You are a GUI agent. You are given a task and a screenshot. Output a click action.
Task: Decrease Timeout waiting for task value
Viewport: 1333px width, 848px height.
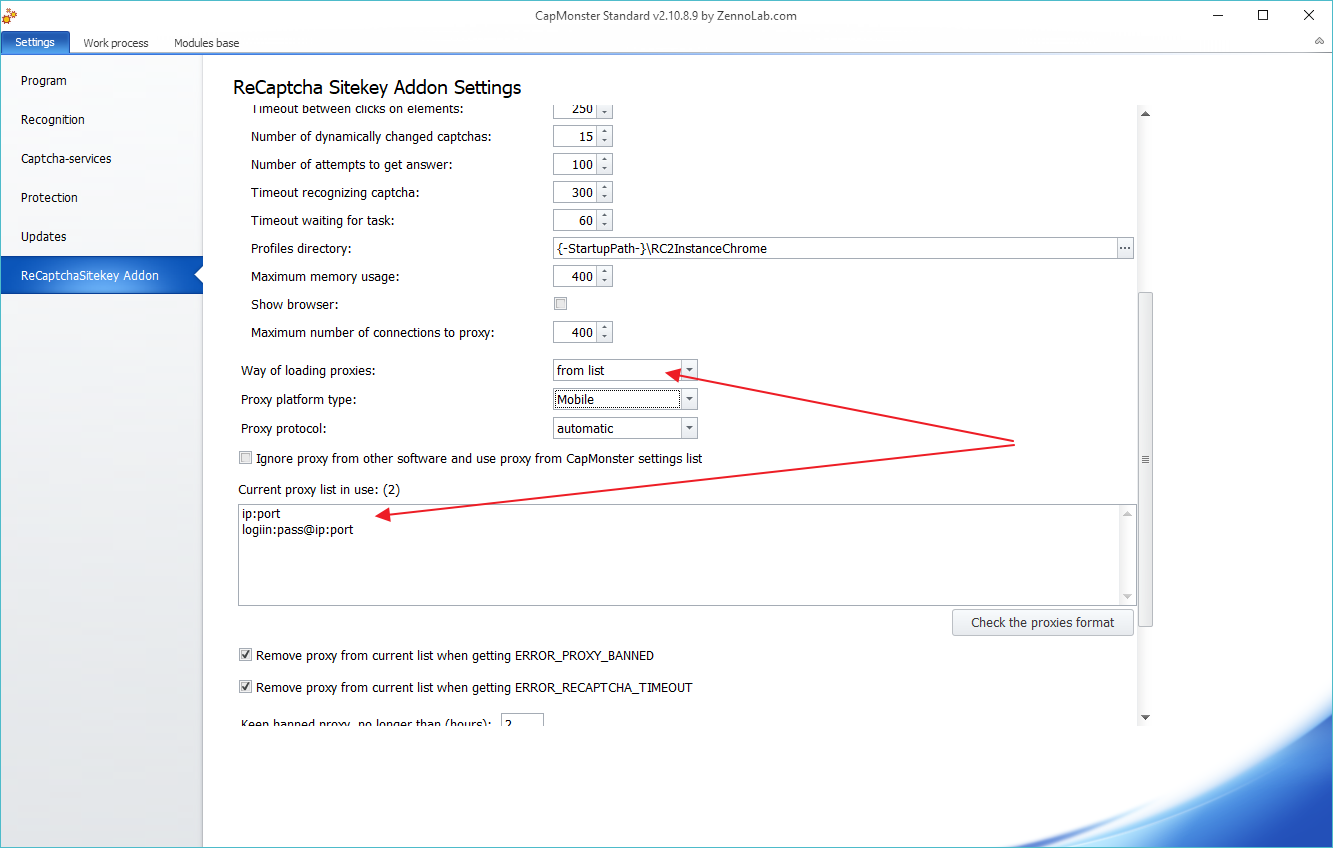(605, 226)
